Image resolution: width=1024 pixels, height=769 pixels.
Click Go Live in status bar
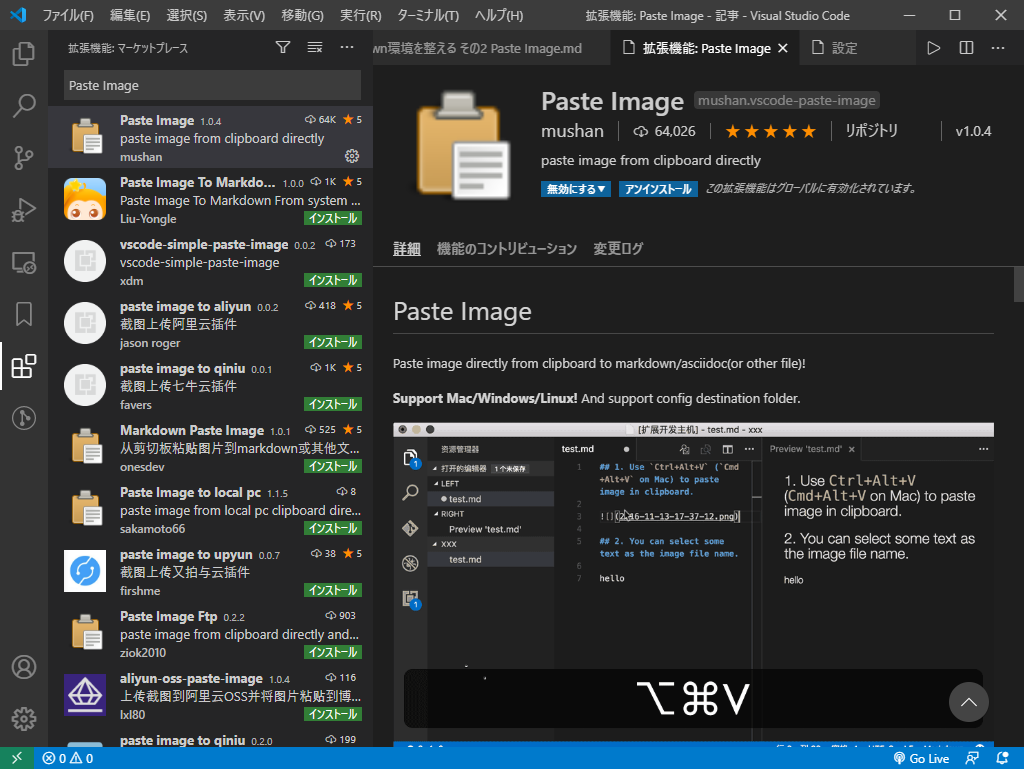click(x=921, y=758)
